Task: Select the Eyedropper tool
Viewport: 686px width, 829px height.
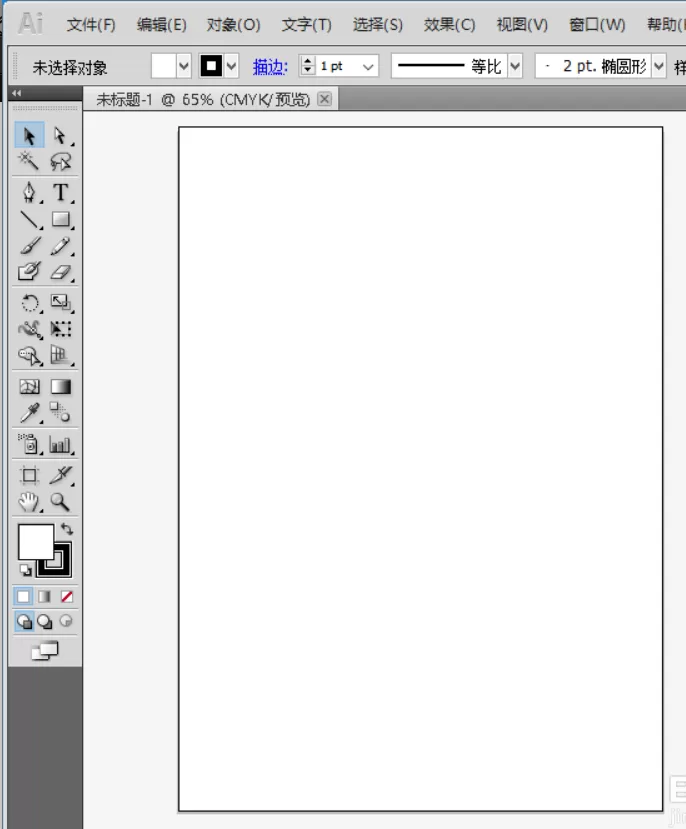Action: tap(29, 413)
